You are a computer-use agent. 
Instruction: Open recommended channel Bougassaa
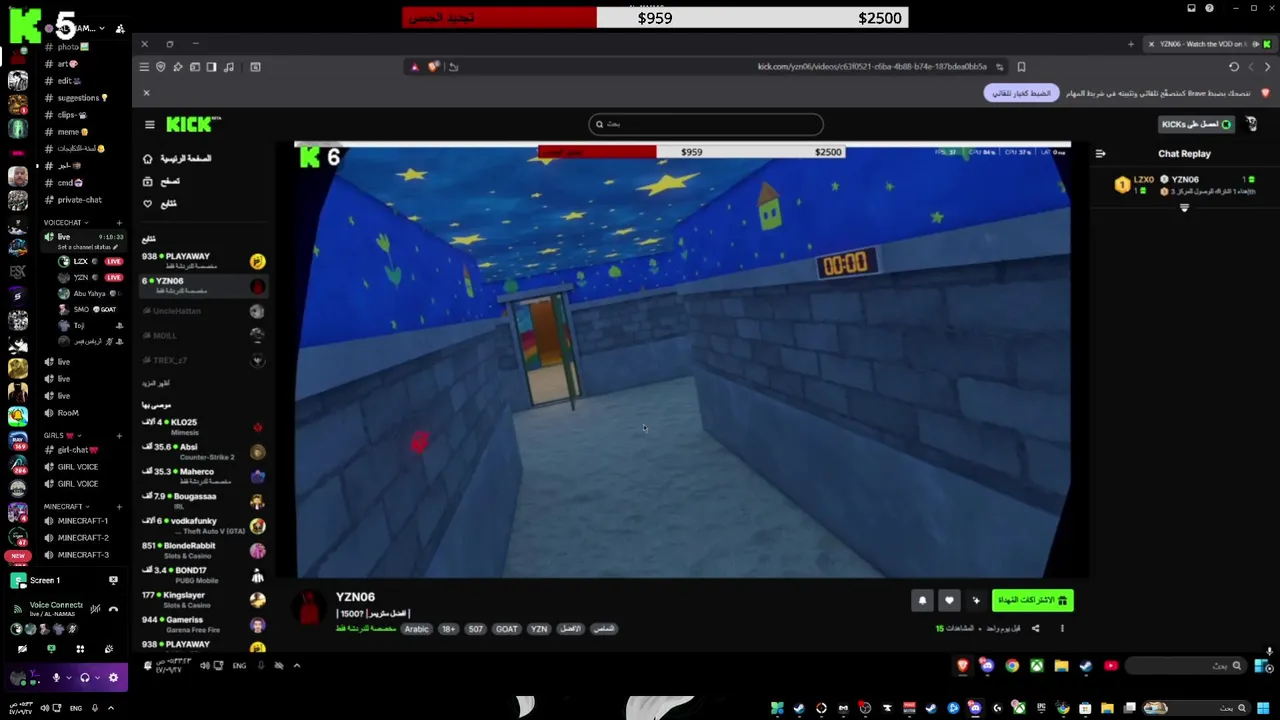204,501
